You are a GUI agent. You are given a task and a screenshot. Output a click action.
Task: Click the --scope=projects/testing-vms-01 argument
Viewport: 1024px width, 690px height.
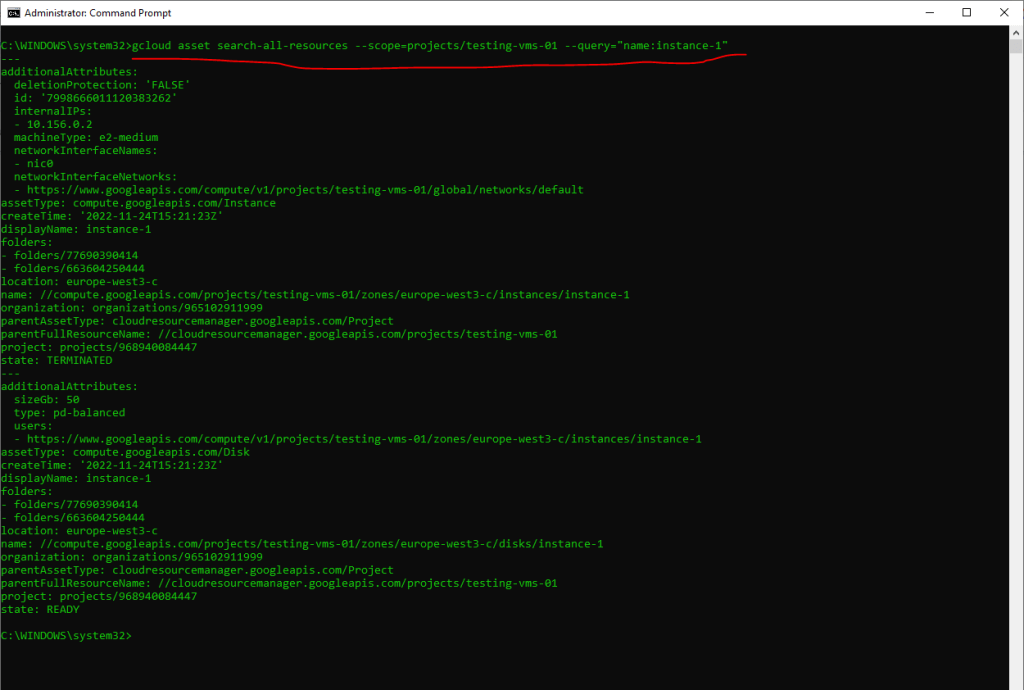click(456, 46)
